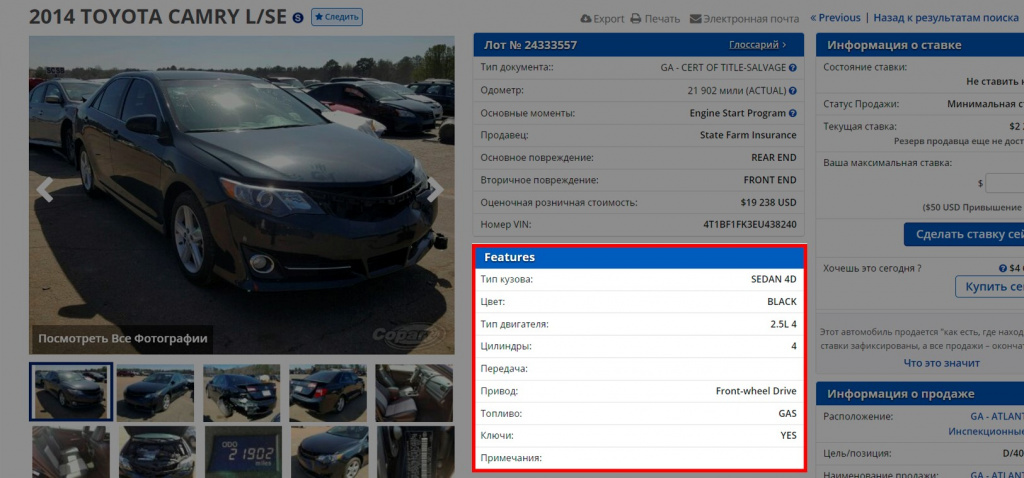
Task: Click State Farm Insurance seller value
Action: tap(748, 135)
